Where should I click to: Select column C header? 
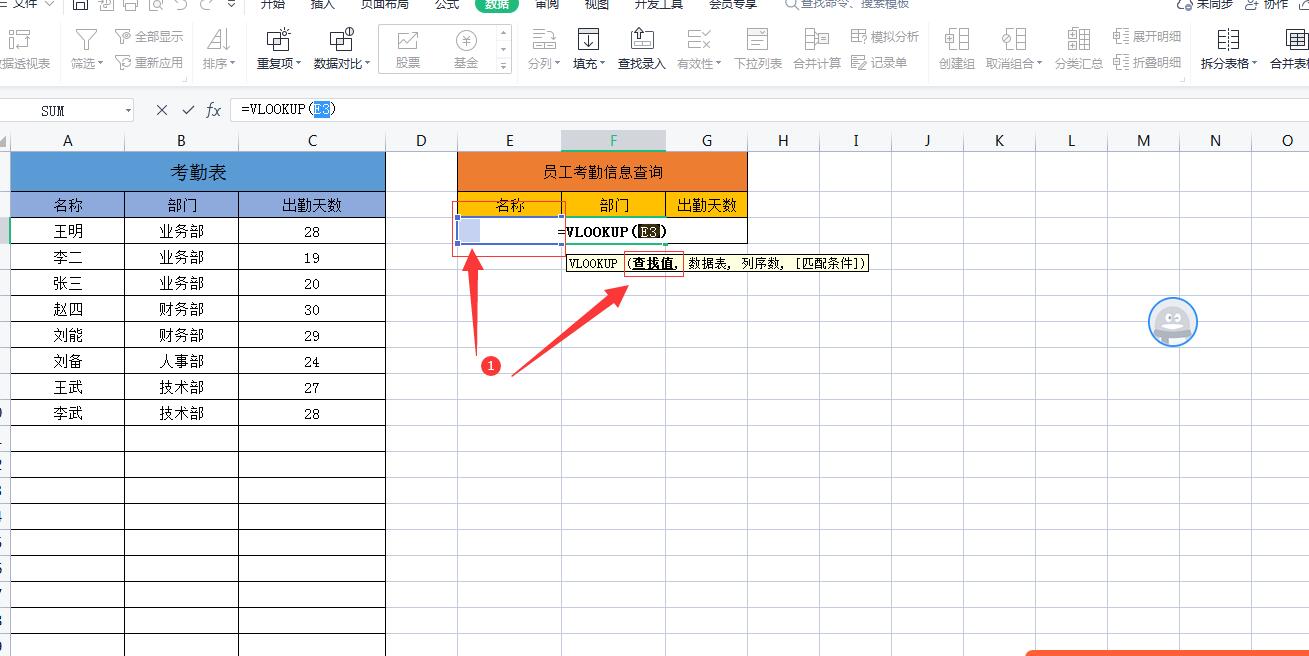(312, 141)
